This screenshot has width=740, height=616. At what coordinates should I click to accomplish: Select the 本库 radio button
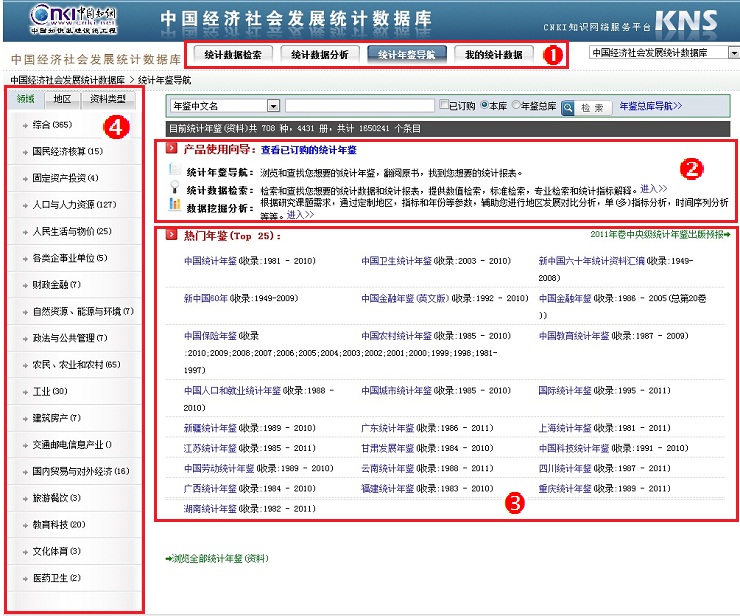(485, 105)
